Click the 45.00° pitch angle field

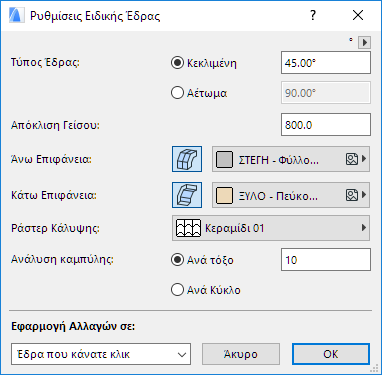coord(326,63)
